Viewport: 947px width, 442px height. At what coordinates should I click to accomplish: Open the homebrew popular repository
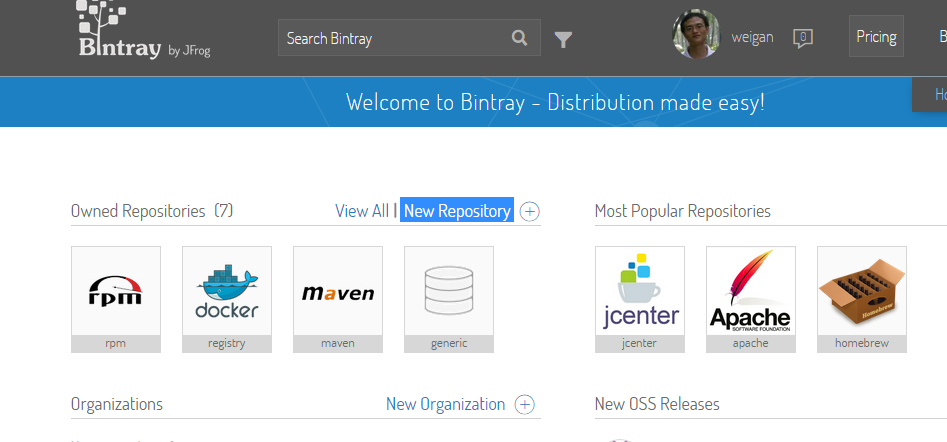(x=862, y=299)
